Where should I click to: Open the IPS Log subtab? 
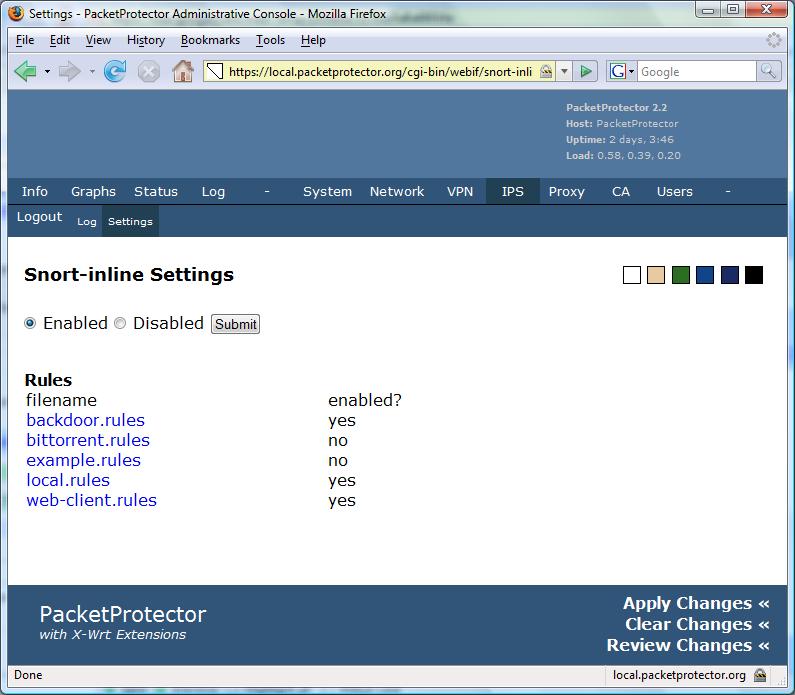[x=87, y=222]
